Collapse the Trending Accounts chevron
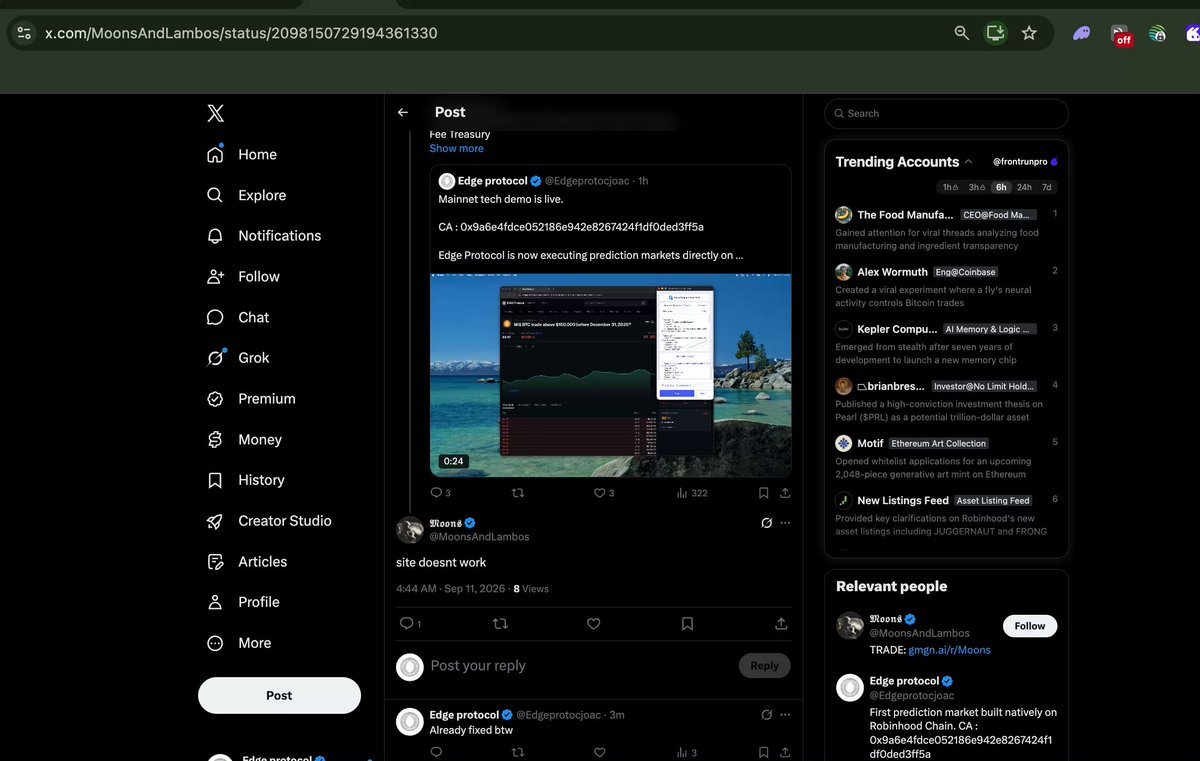This screenshot has height=761, width=1200. [968, 162]
